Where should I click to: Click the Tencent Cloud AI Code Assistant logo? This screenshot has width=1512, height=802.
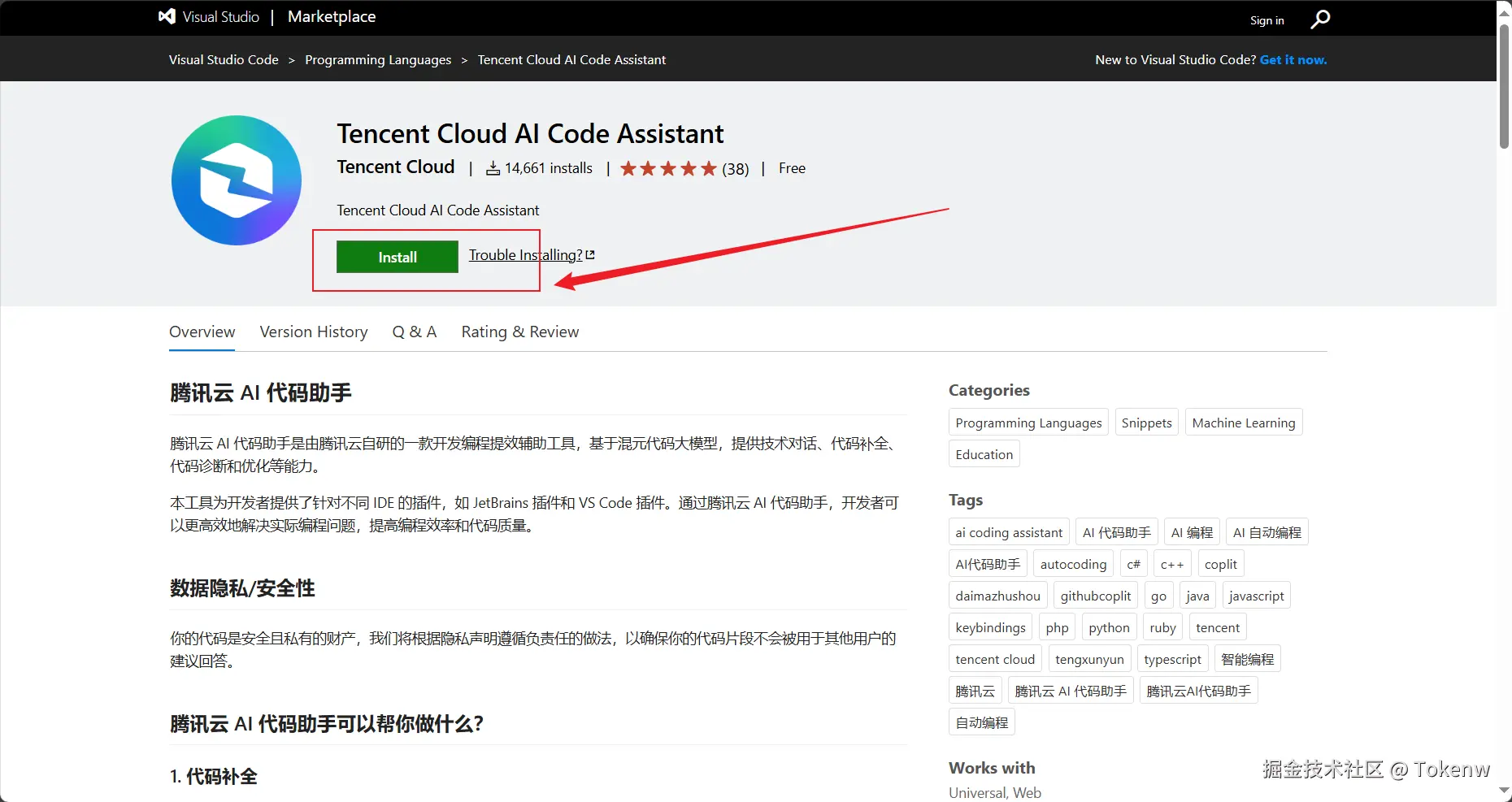pos(237,180)
